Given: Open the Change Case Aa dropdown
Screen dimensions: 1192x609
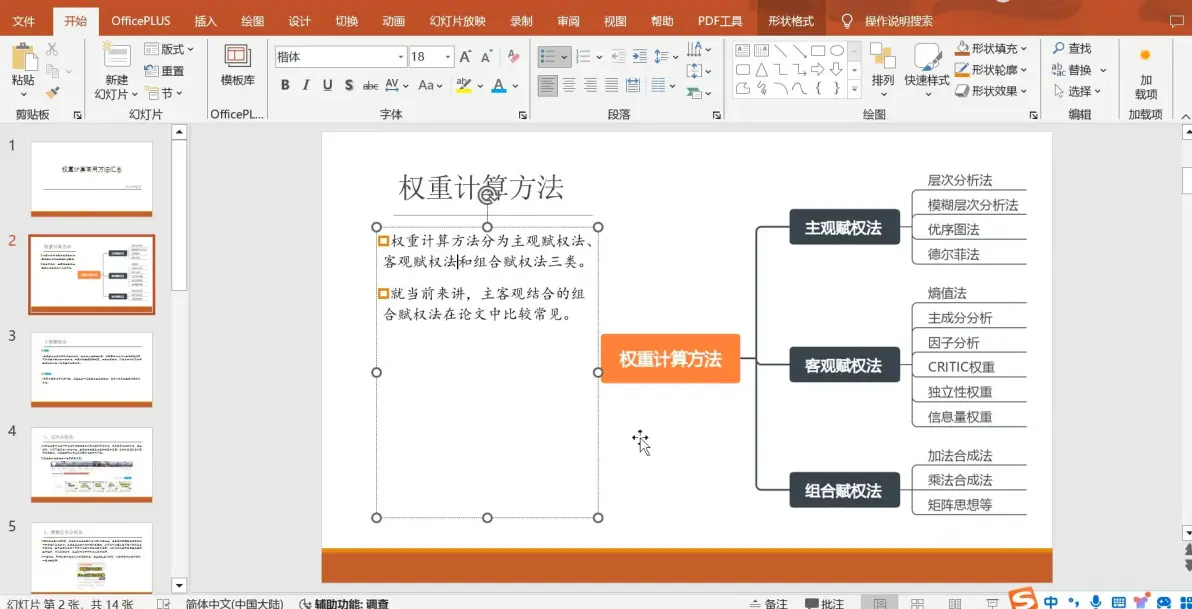Looking at the screenshot, I should (430, 85).
